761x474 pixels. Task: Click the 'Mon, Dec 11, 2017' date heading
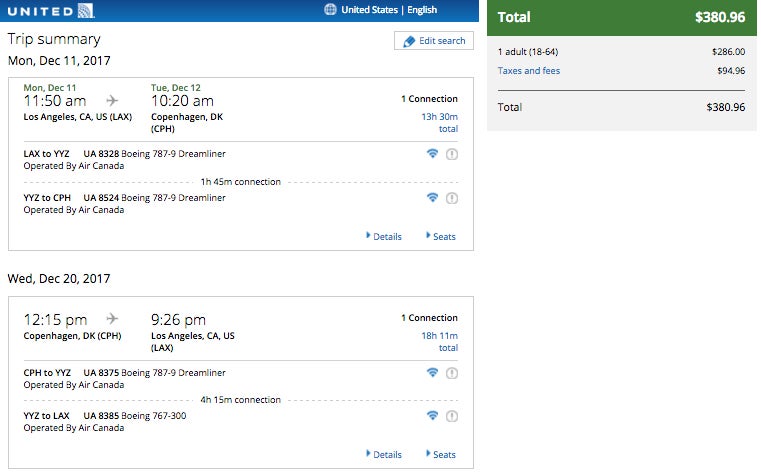(59, 61)
